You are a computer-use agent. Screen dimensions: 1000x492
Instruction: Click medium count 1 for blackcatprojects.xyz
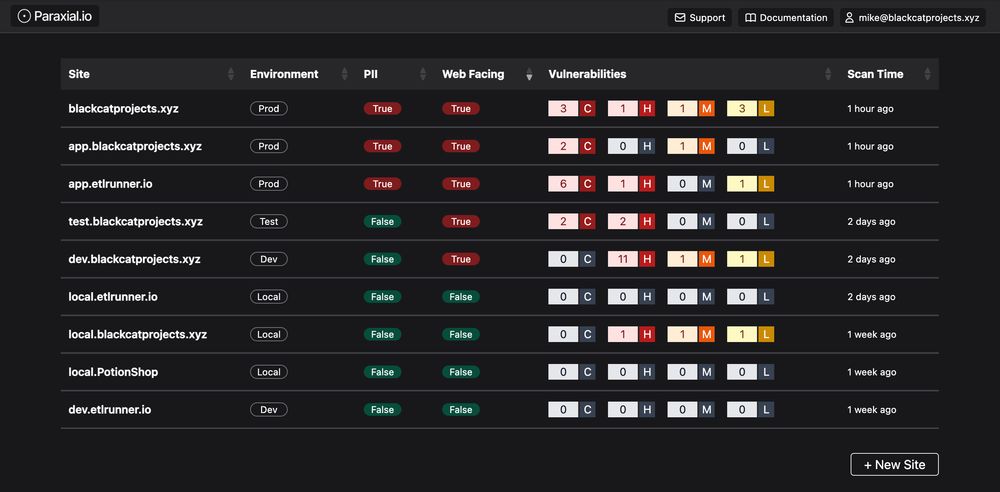(682, 108)
